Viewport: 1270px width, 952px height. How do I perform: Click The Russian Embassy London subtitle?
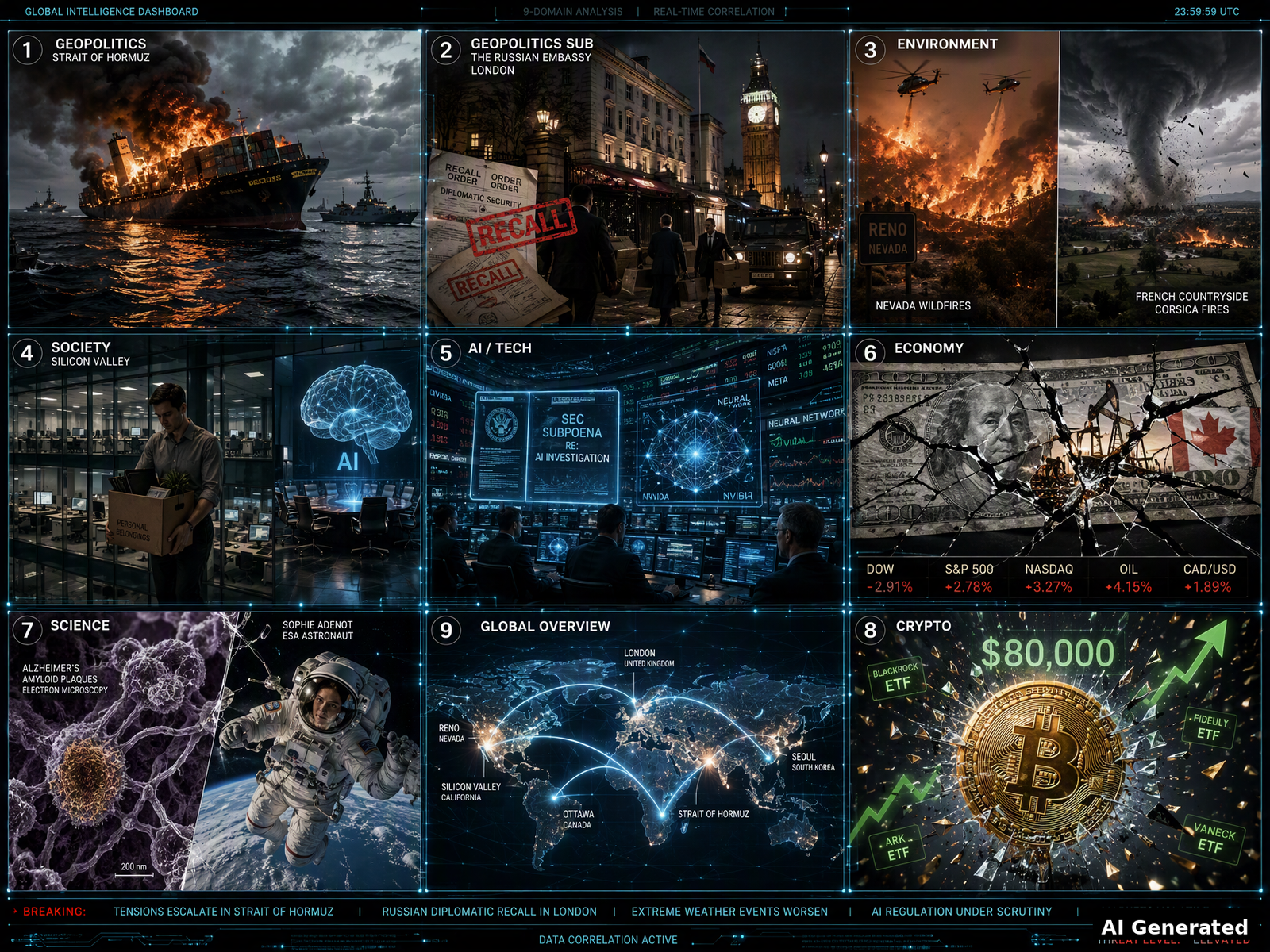531,63
